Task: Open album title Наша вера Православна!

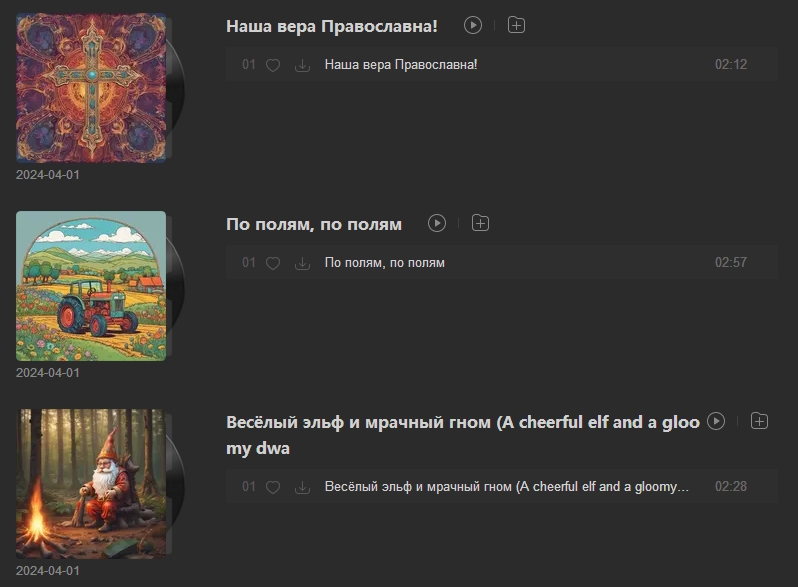Action: coord(332,26)
